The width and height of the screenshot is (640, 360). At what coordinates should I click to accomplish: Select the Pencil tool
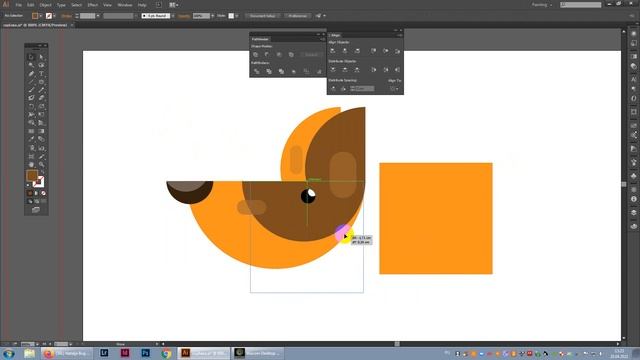point(41,90)
